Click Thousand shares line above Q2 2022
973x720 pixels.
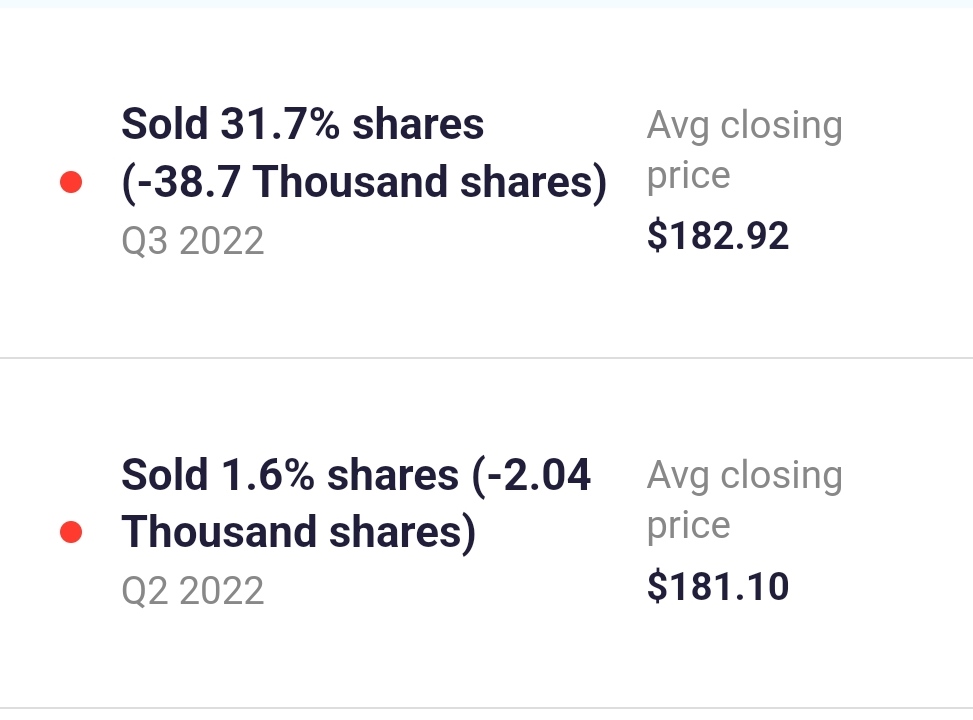pos(298,532)
